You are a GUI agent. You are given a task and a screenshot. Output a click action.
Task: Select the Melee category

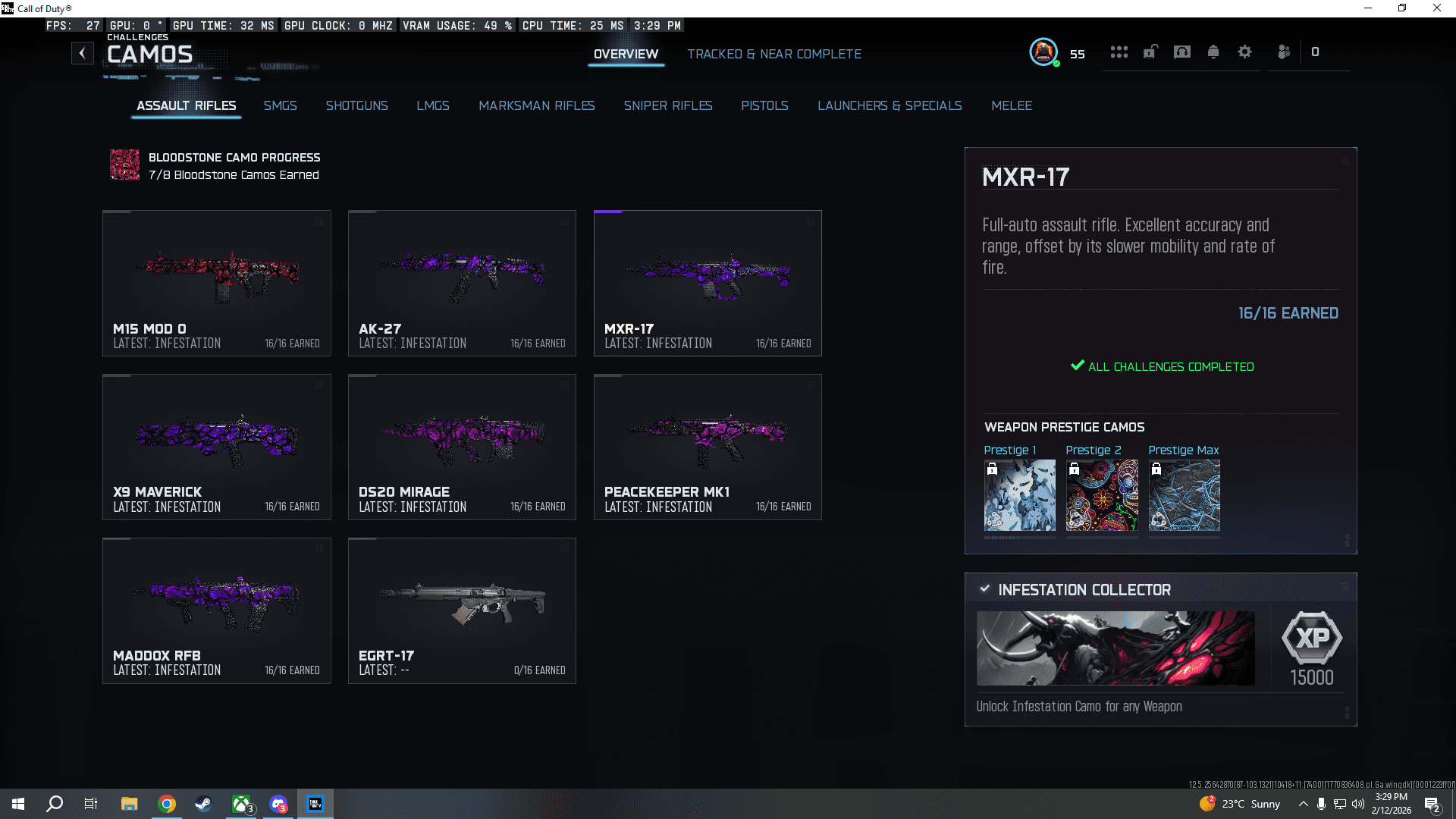coord(1012,105)
